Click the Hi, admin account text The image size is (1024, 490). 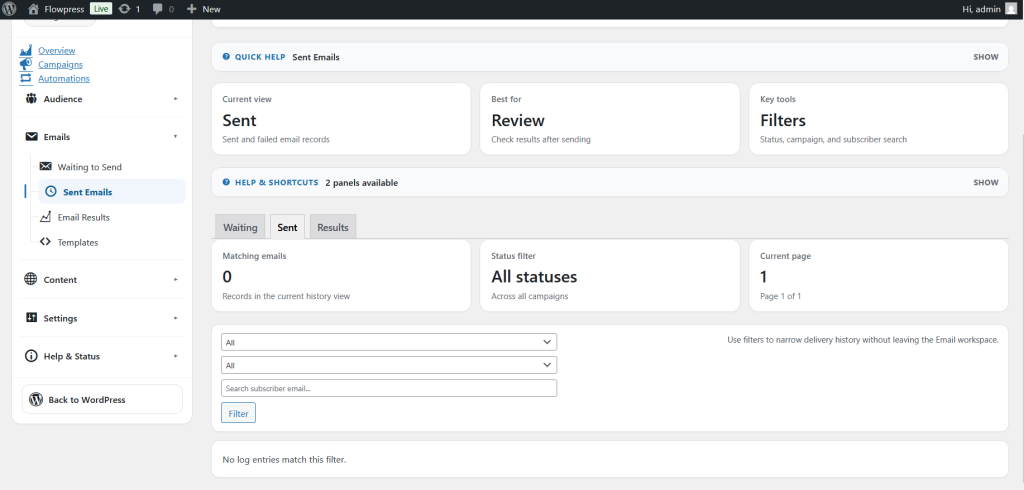[981, 9]
